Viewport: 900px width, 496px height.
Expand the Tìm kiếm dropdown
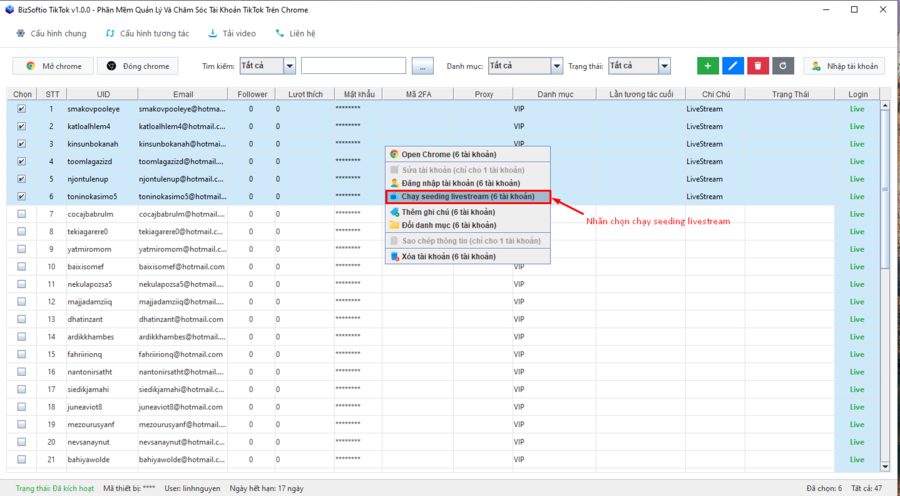[289, 66]
